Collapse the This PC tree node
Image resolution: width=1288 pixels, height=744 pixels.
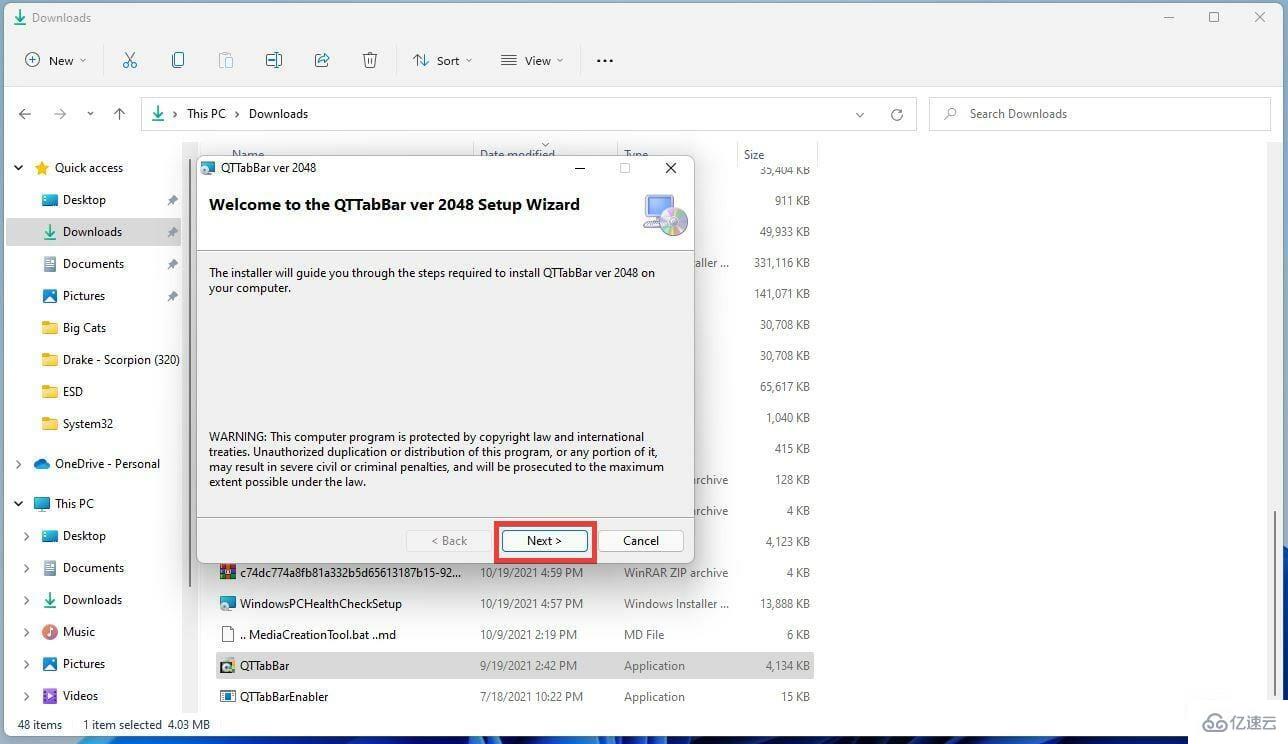tap(18, 504)
